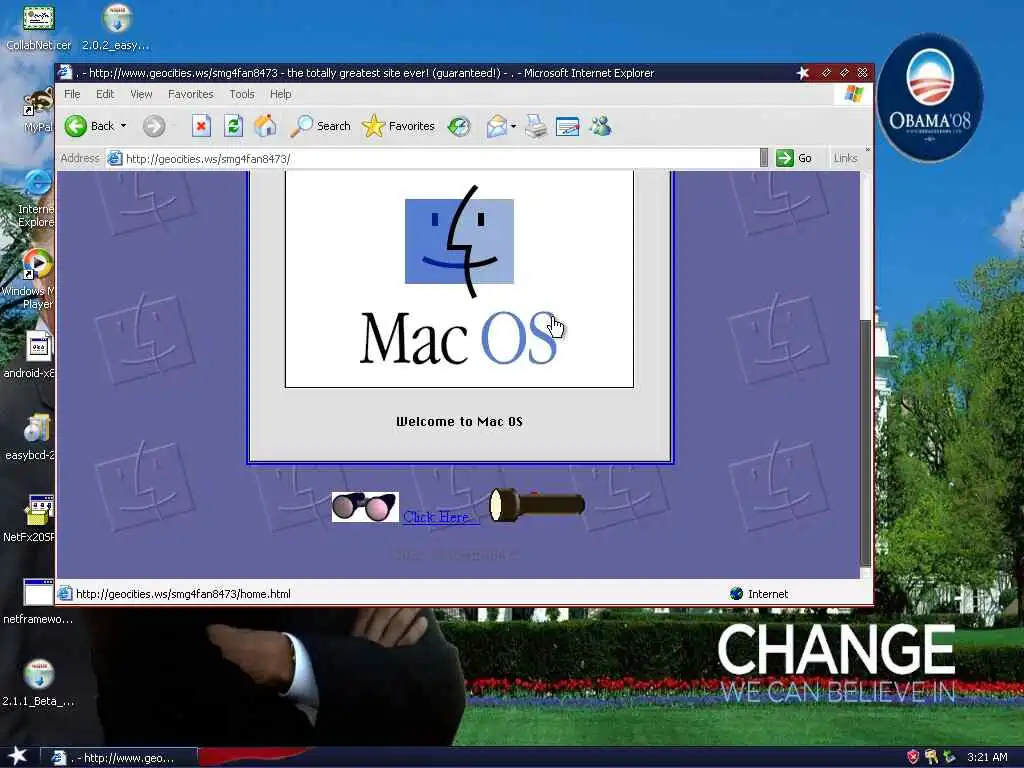Expand the address bar dropdown

point(764,158)
